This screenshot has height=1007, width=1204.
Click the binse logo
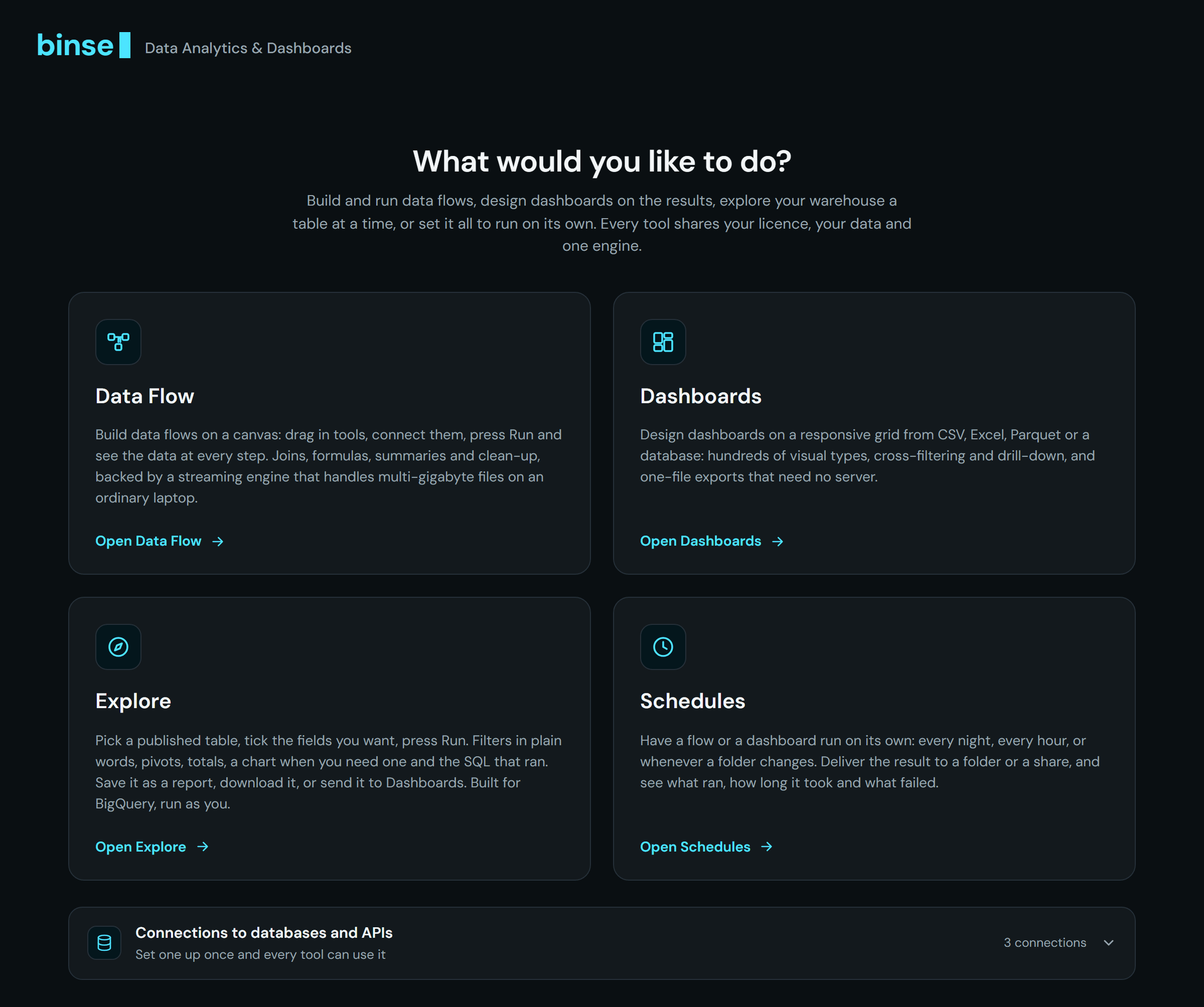pos(84,45)
